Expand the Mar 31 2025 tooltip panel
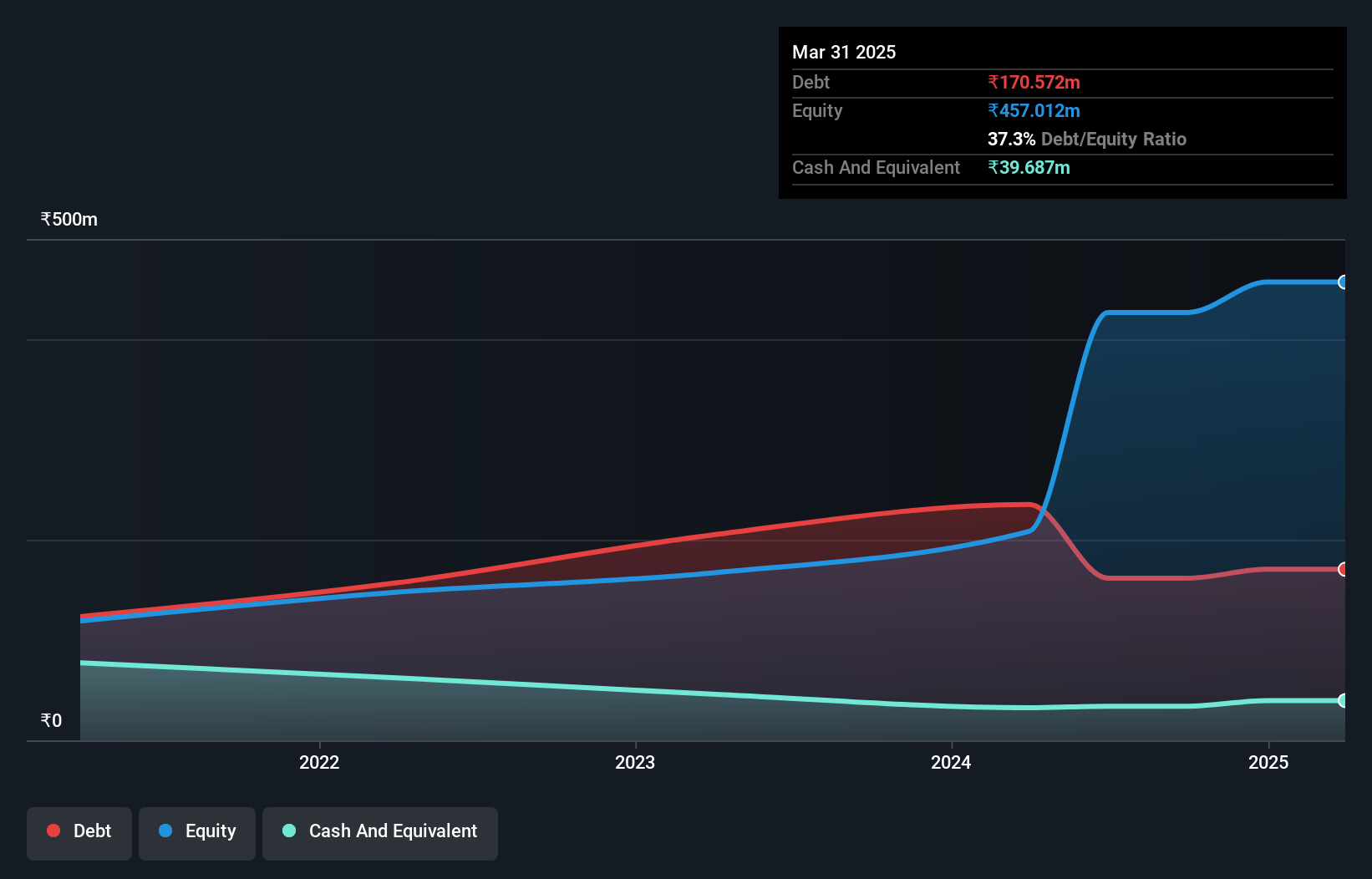 (x=843, y=52)
